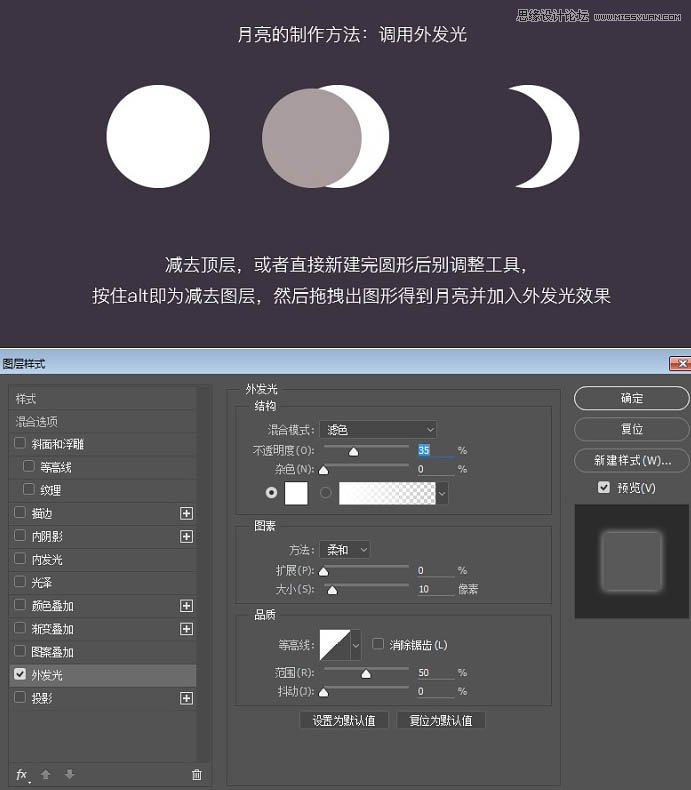This screenshot has width=691, height=790.
Task: Click the 杂色 value field
Action: point(436,469)
